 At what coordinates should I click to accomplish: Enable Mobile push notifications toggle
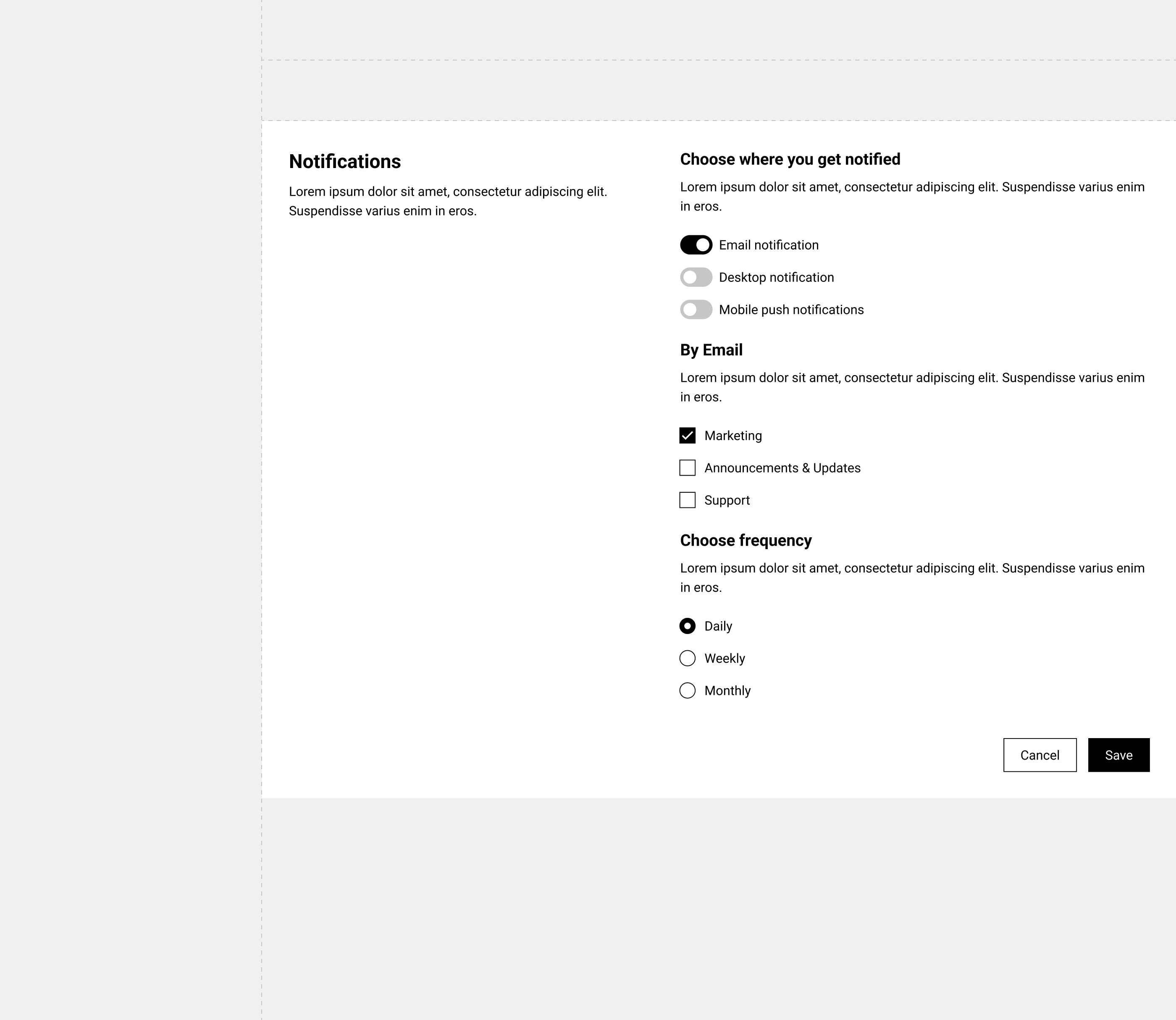696,310
